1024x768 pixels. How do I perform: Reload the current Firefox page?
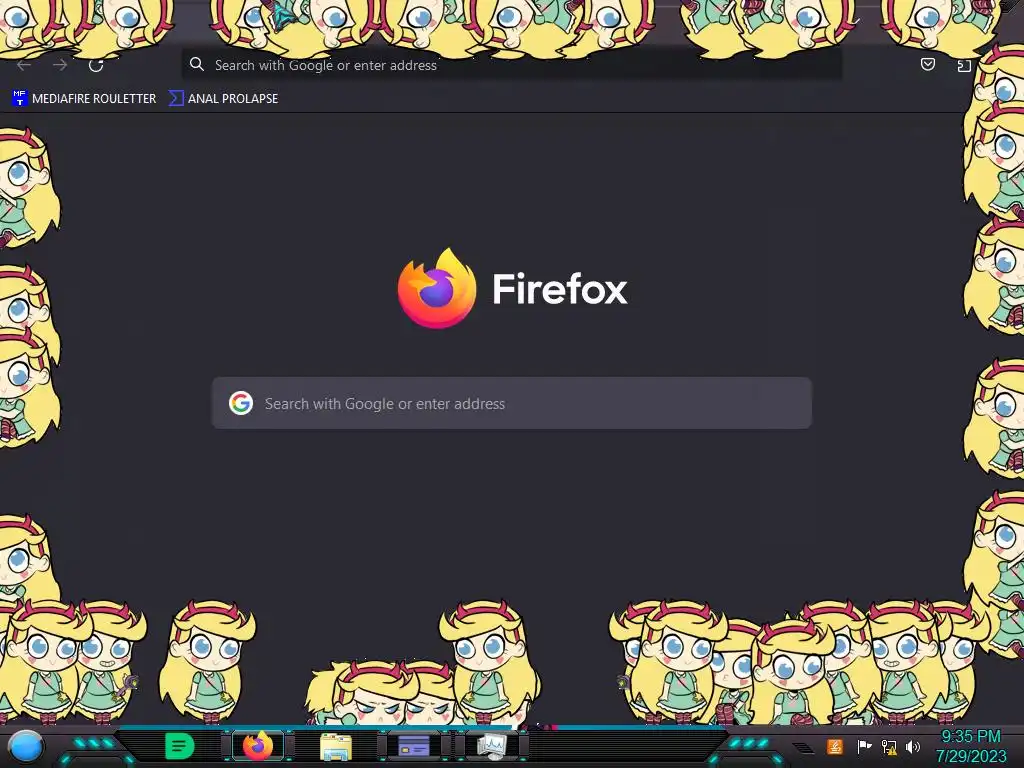click(96, 65)
